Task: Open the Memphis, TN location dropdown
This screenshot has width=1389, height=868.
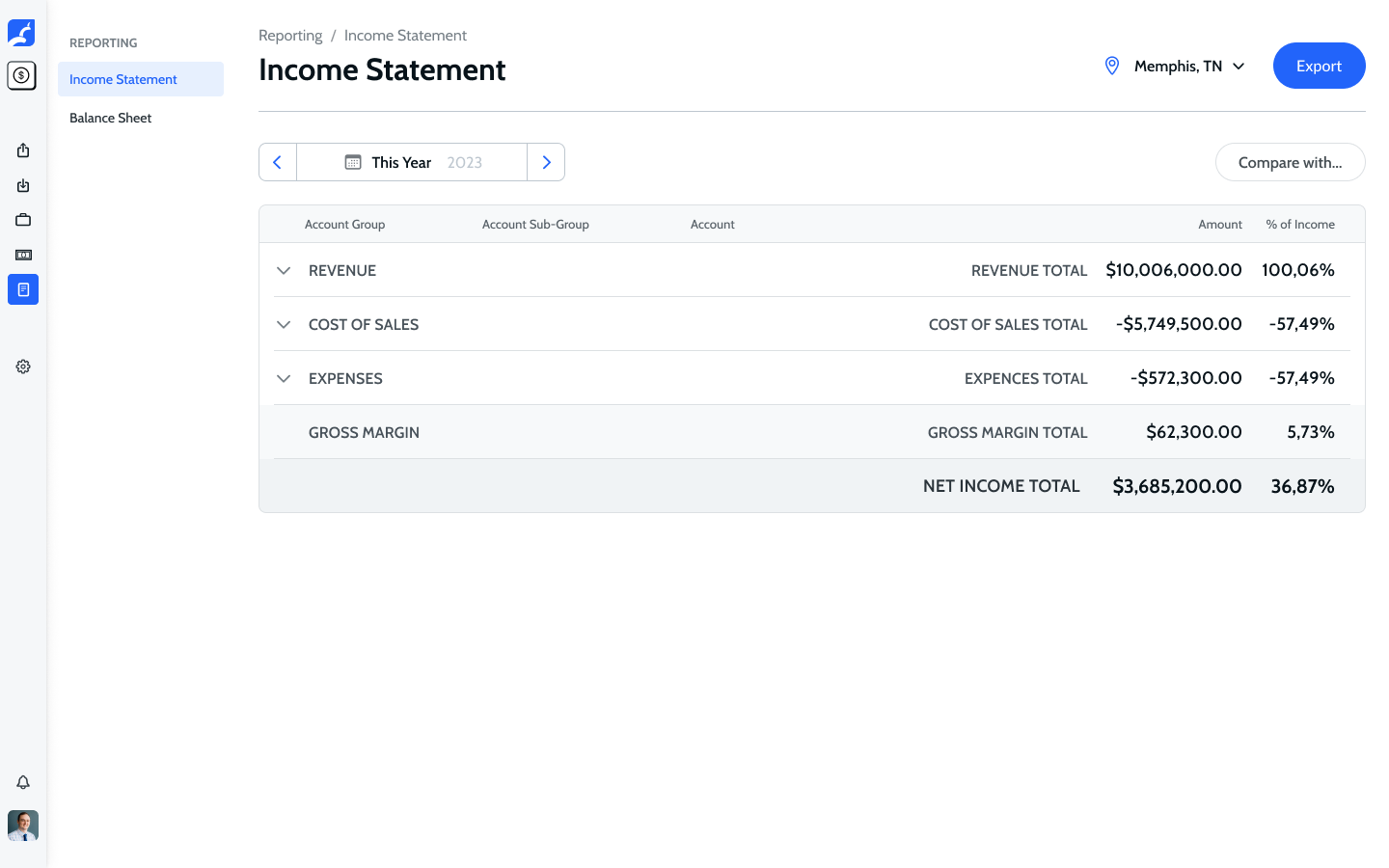Action: (x=1175, y=66)
